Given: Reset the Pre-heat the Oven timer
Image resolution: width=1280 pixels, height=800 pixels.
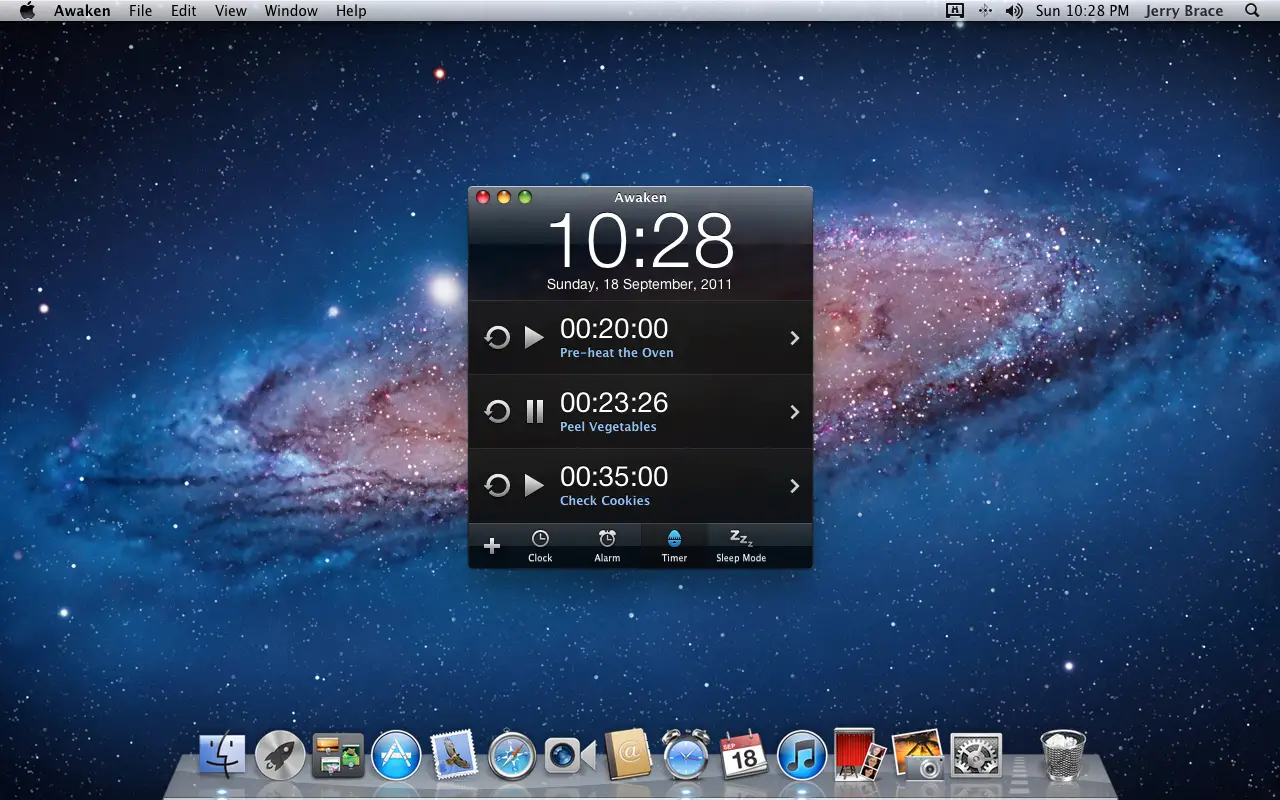Looking at the screenshot, I should 497,338.
